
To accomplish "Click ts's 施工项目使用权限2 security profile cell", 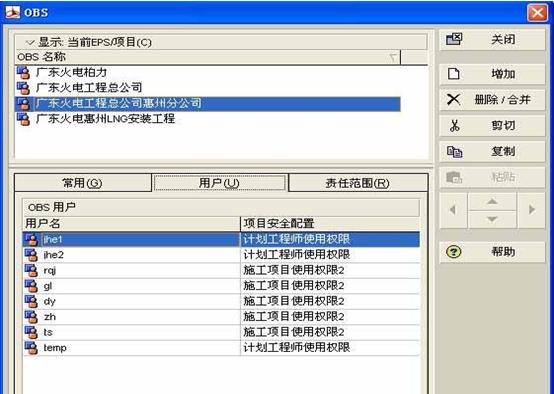I will (x=330, y=332).
